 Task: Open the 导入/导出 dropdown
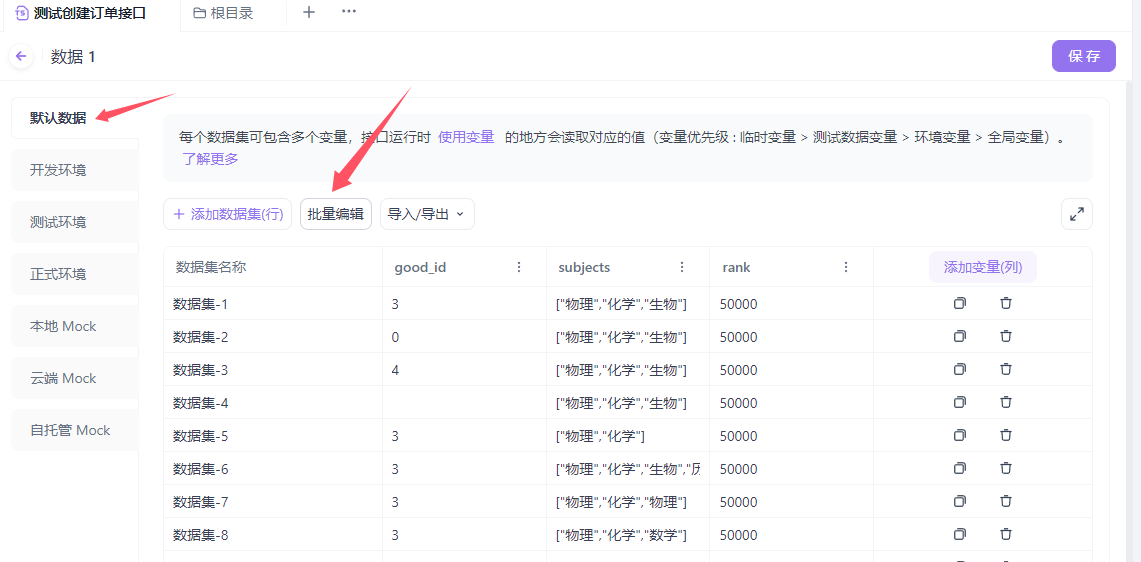(427, 214)
